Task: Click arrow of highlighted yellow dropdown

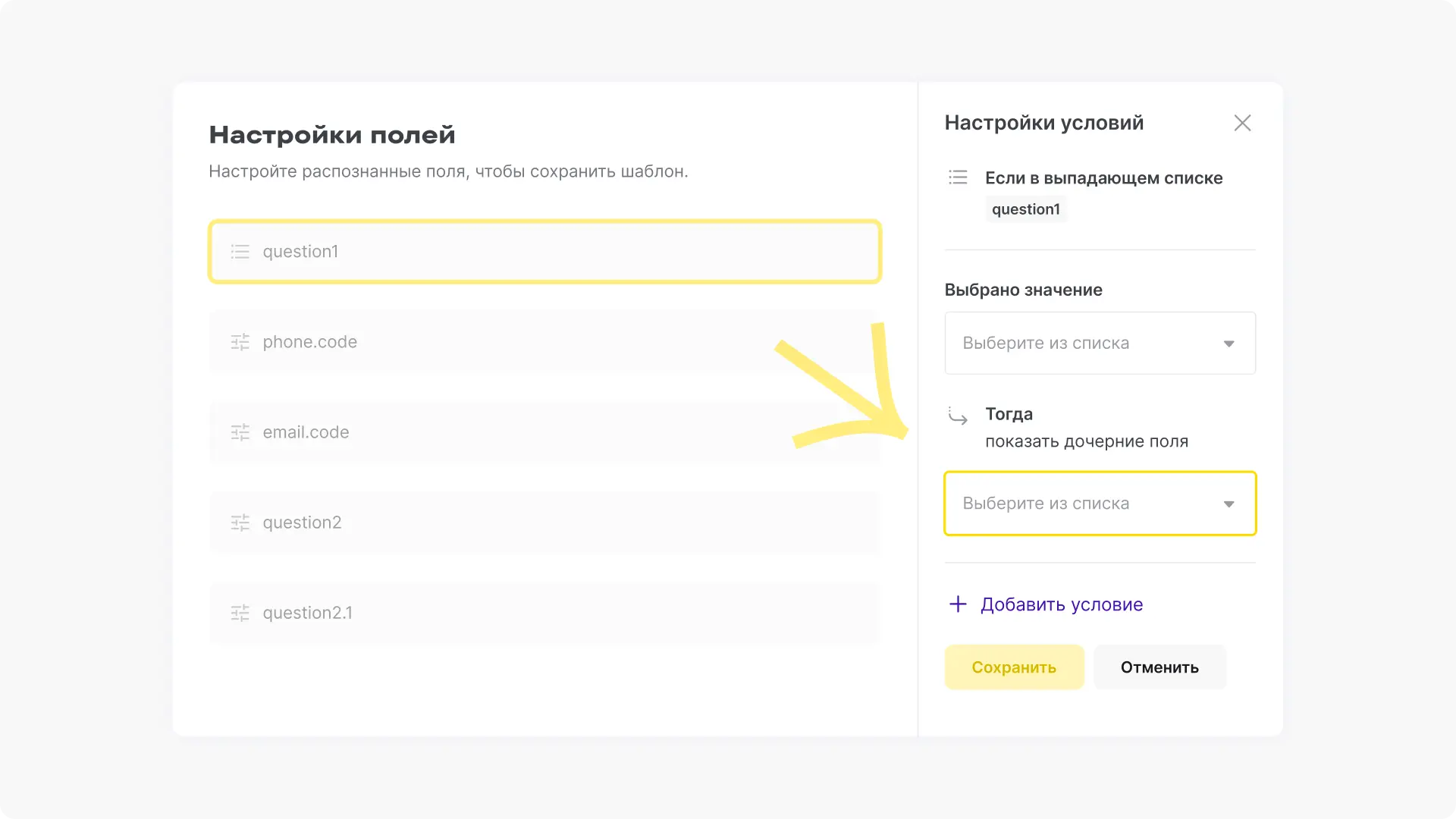Action: 1228,504
